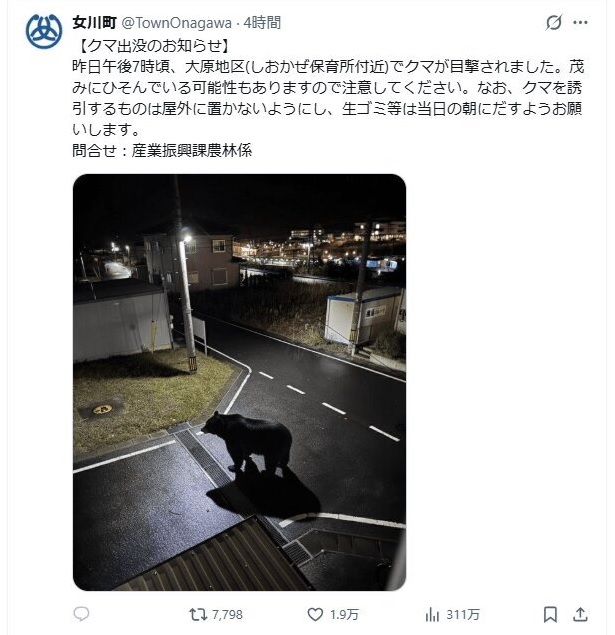The height and width of the screenshot is (635, 615).
Task: Click the repost arrows icon
Action: tap(198, 614)
